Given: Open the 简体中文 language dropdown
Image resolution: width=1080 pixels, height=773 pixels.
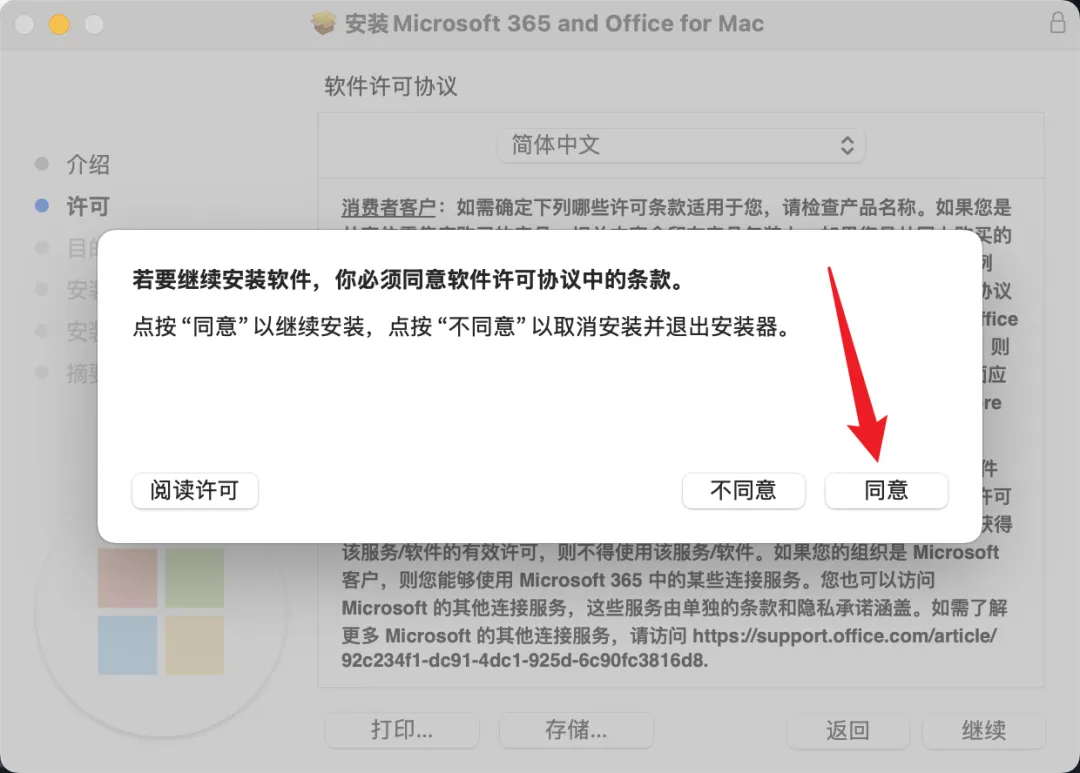Looking at the screenshot, I should [x=681, y=145].
